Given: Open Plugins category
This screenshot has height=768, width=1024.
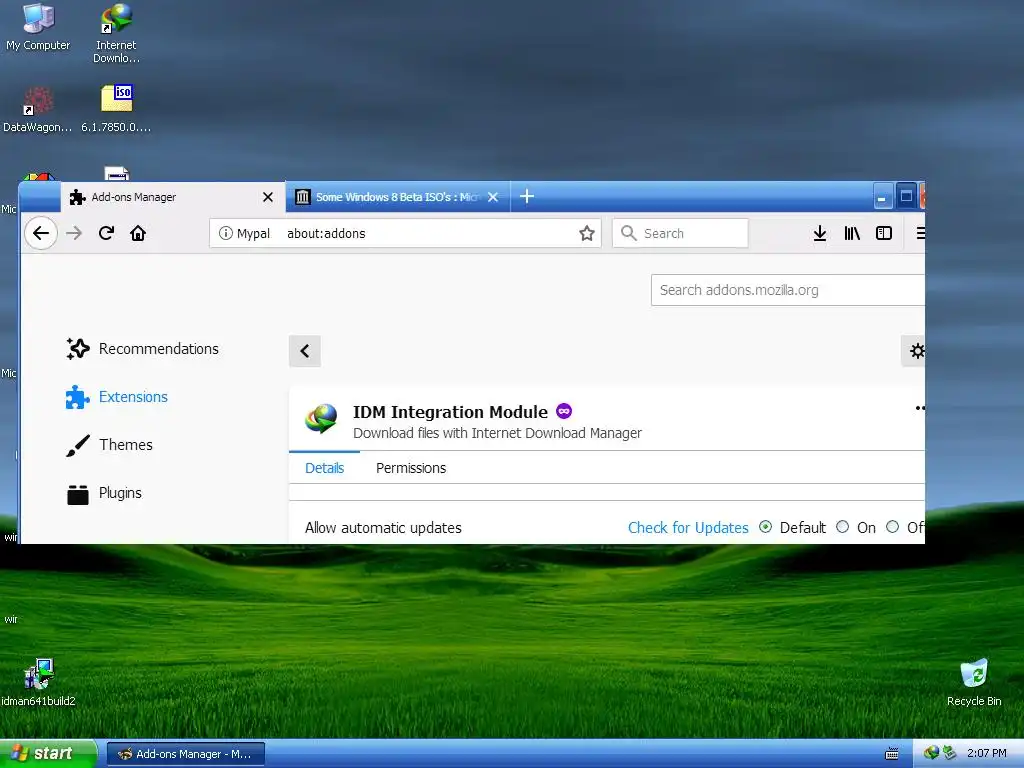Looking at the screenshot, I should point(104,493).
